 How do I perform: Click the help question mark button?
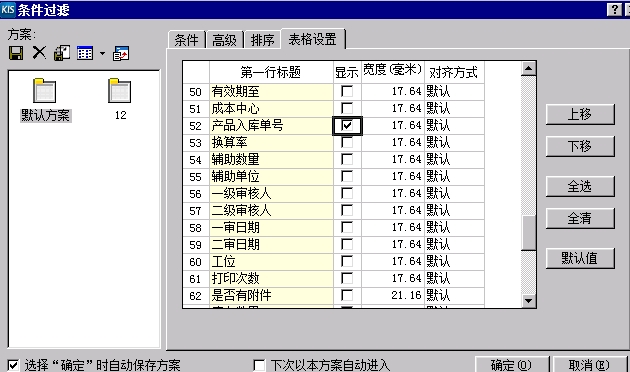(x=614, y=9)
